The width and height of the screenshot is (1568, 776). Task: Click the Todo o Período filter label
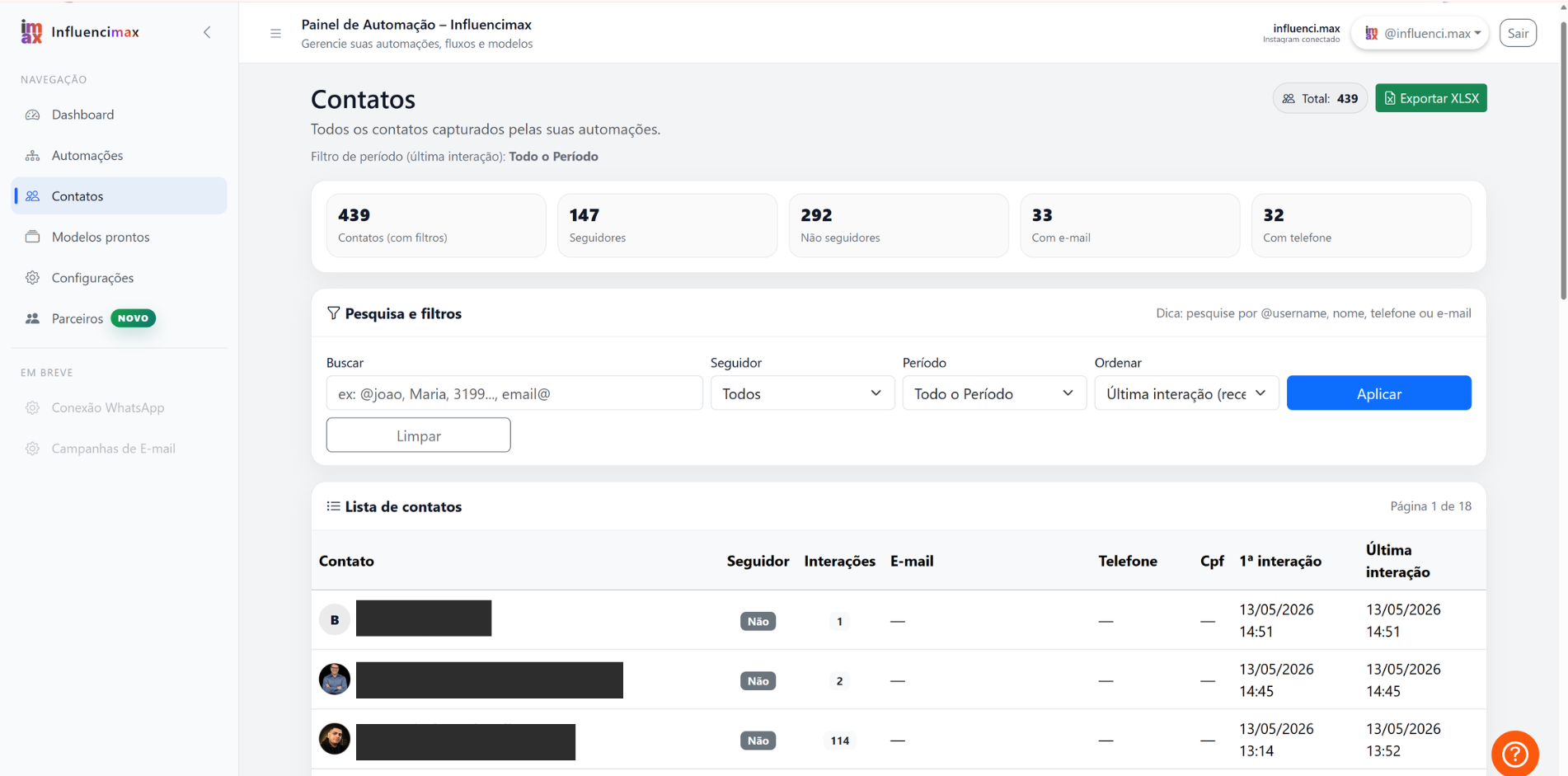pos(553,157)
